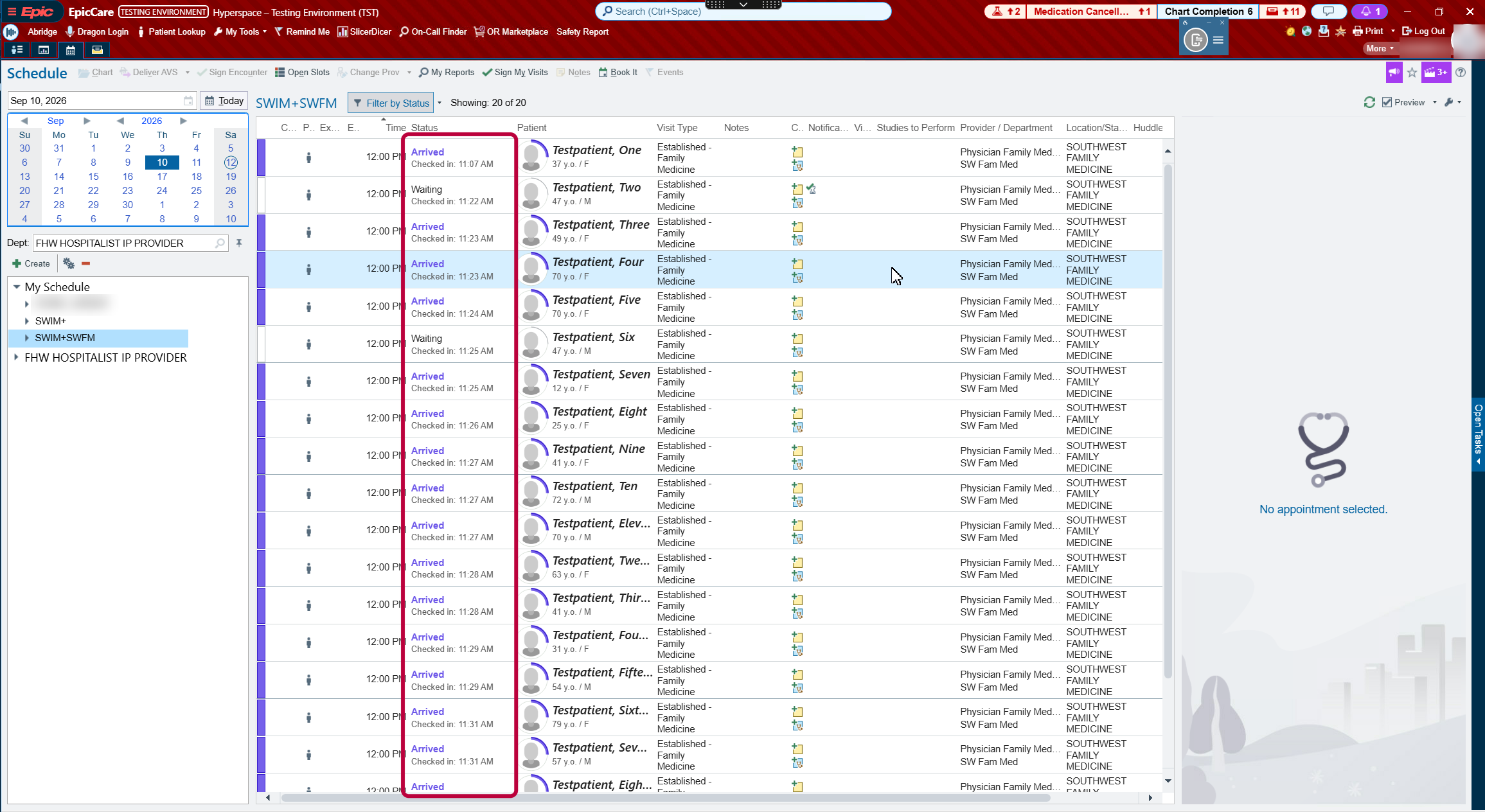This screenshot has height=812, width=1485.
Task: Open the purple bell notifications icon
Action: coord(1369,12)
